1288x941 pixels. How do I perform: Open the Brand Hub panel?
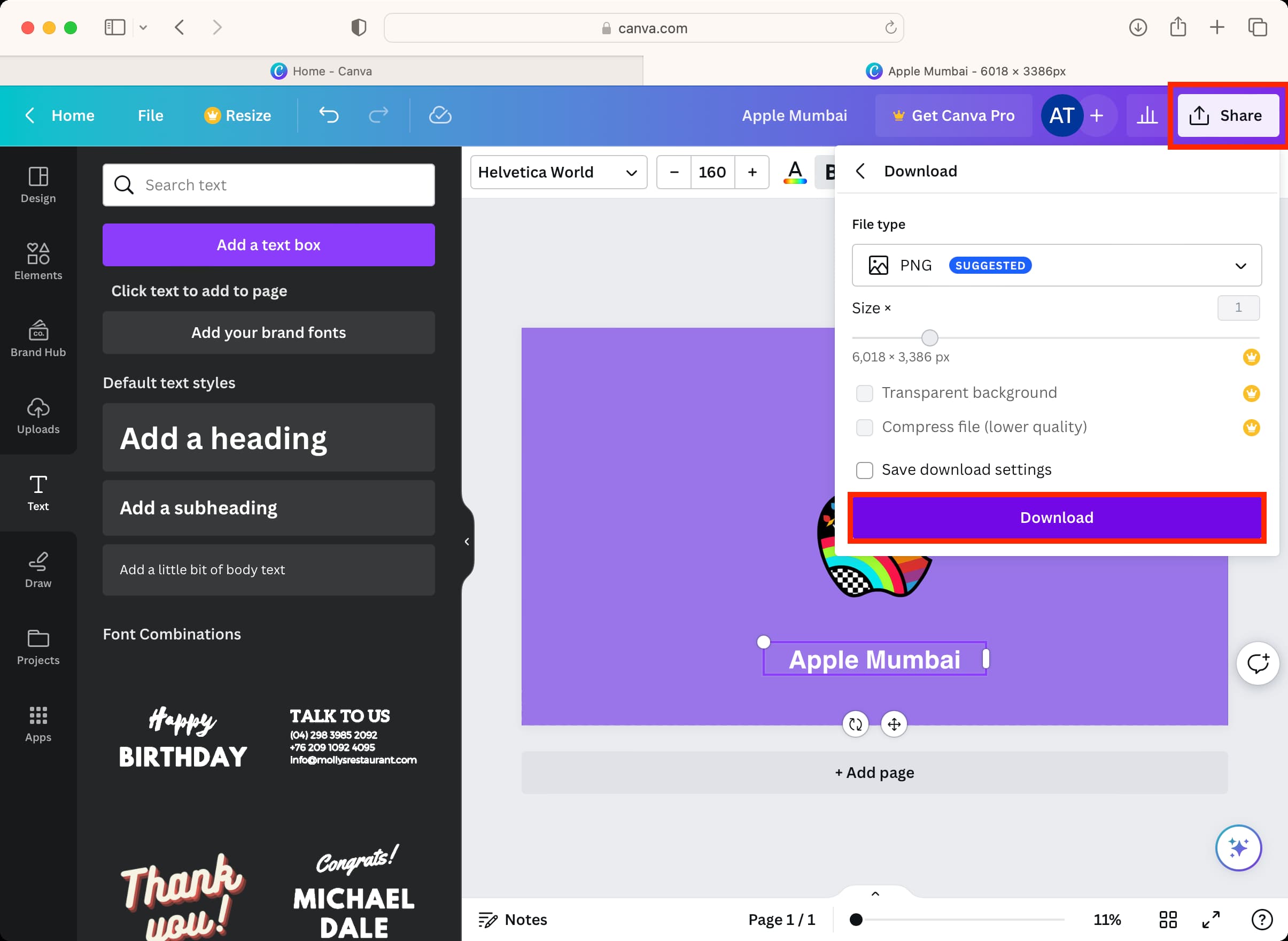click(x=38, y=339)
